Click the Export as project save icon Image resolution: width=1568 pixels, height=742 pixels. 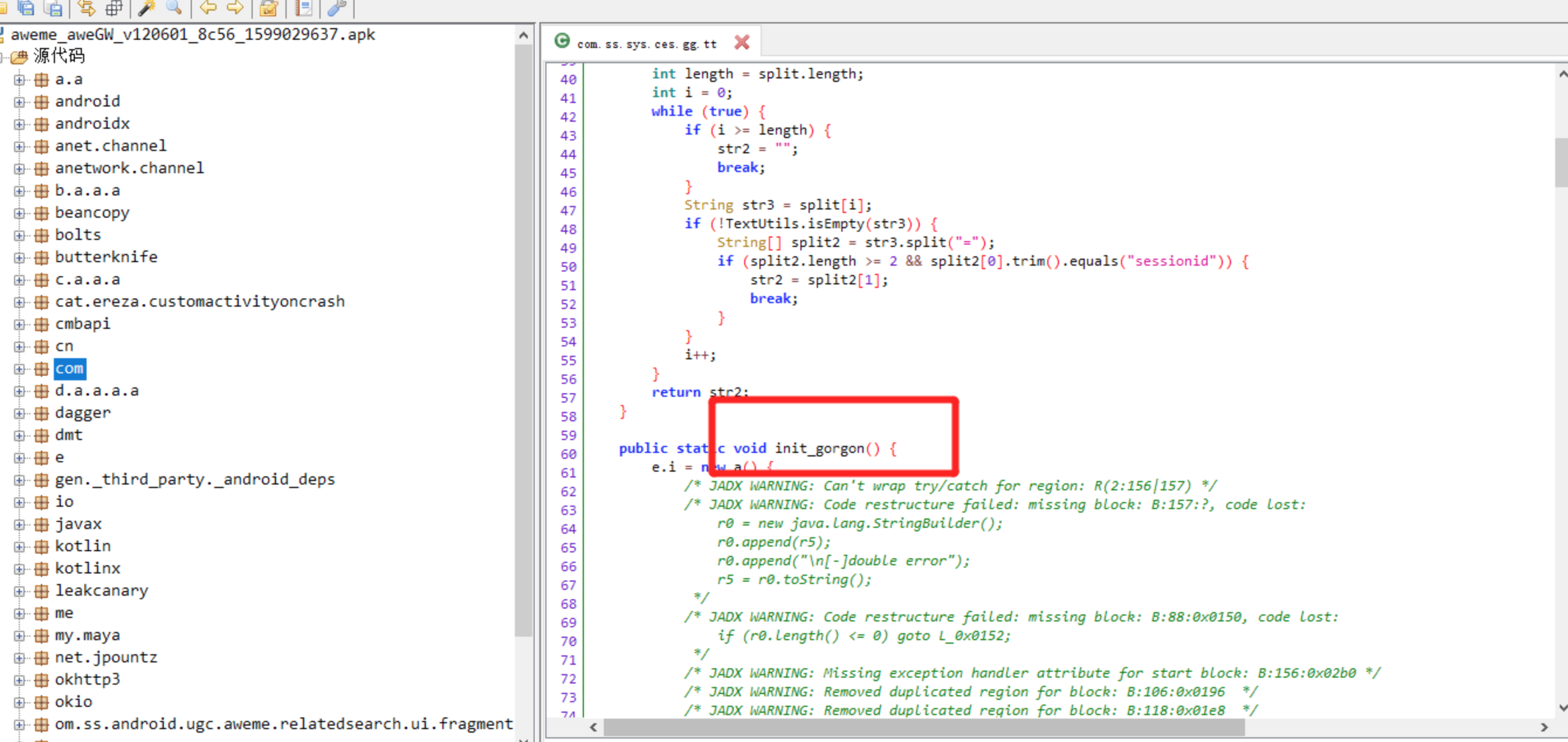pos(54,7)
